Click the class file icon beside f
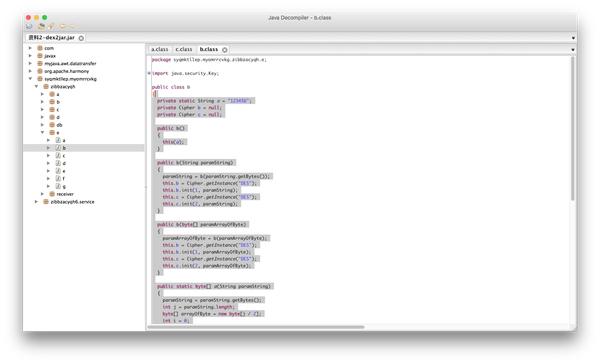This screenshot has width=600, height=364. 58,178
